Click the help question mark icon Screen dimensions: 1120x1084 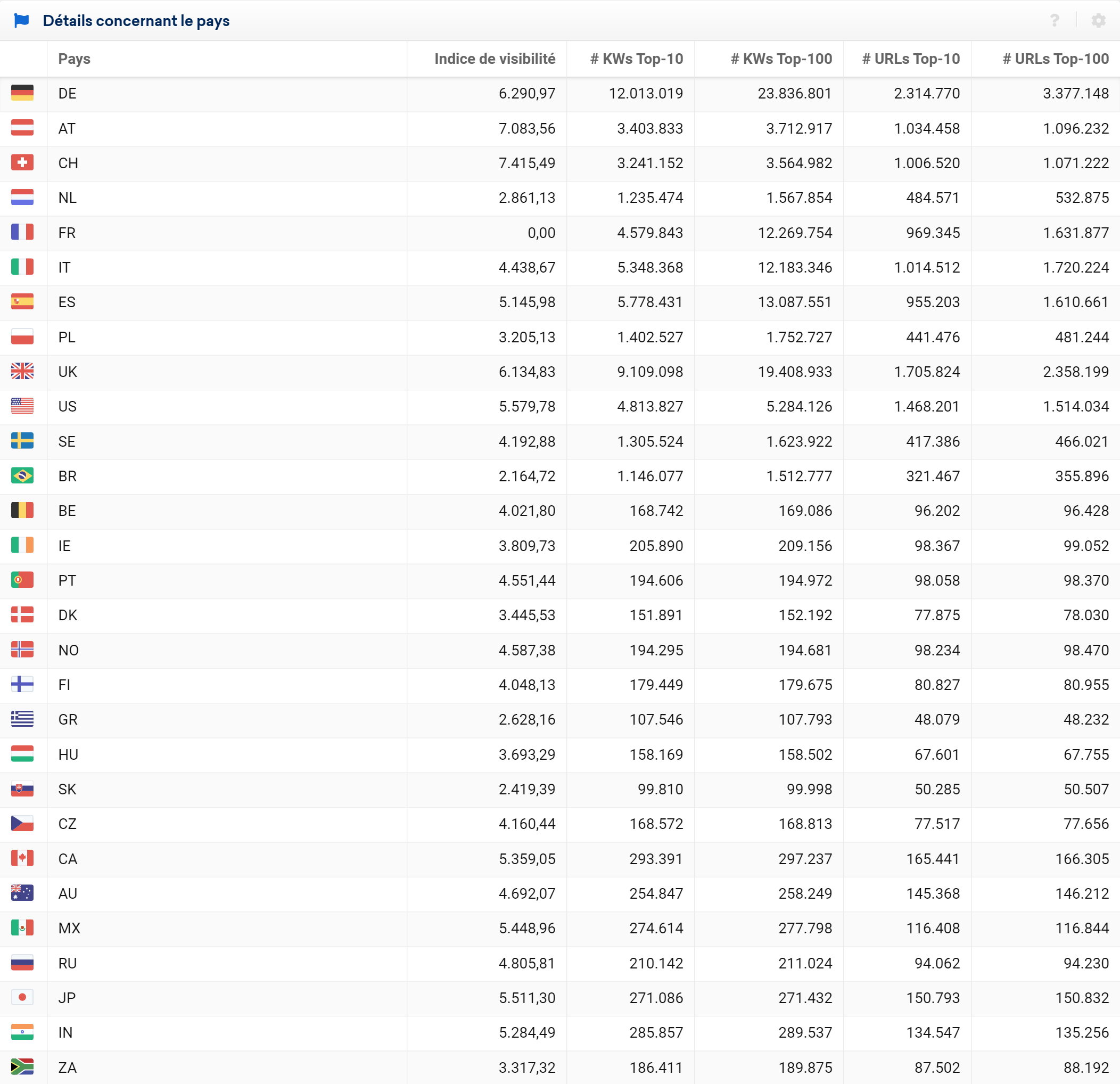1055,21
